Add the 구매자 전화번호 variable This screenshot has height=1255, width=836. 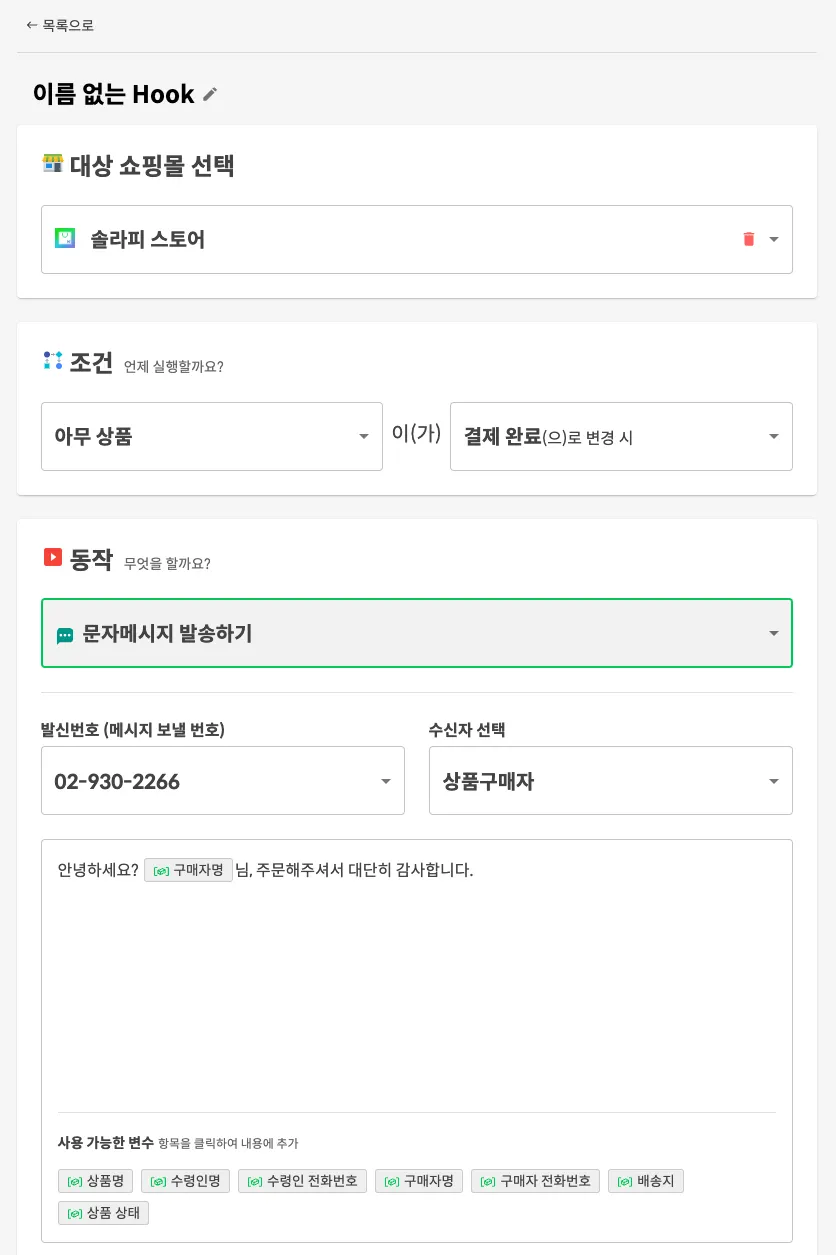[535, 1181]
